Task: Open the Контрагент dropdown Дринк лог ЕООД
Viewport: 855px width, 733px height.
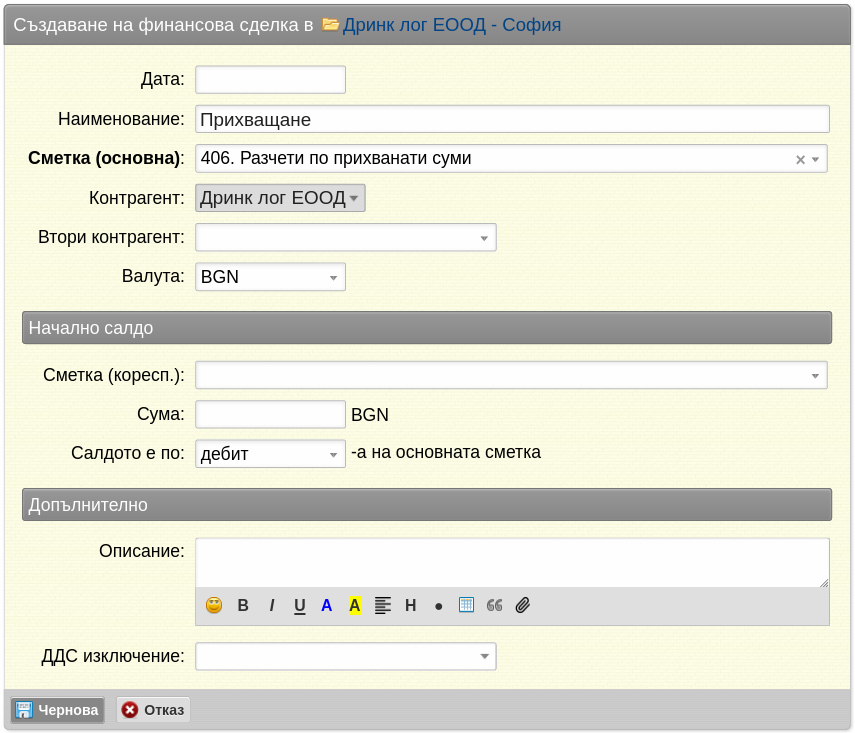Action: click(x=280, y=198)
